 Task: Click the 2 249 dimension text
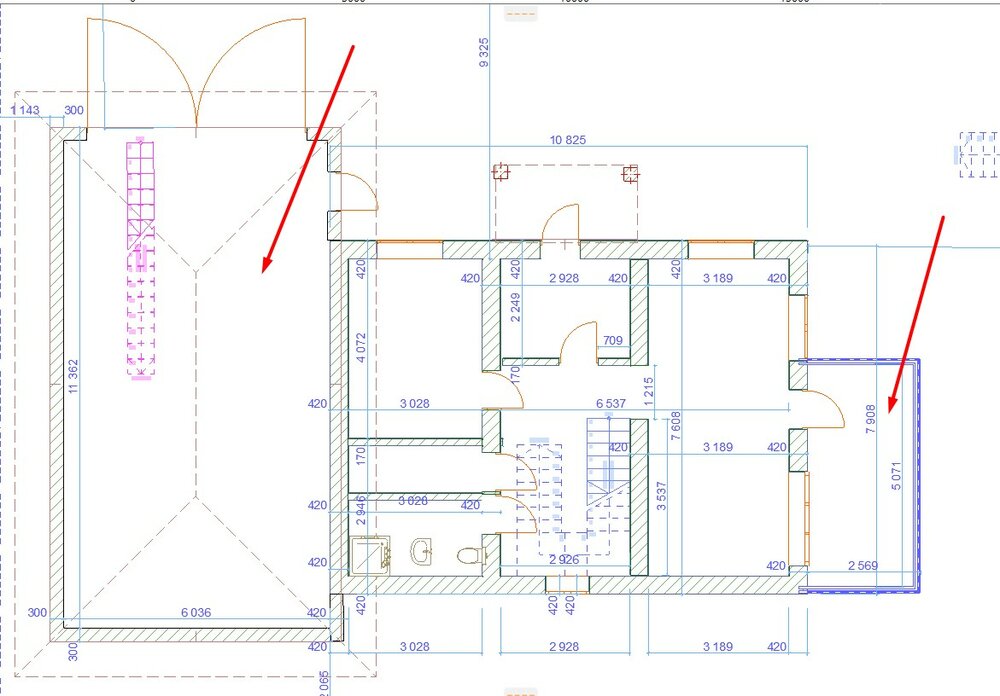point(515,307)
